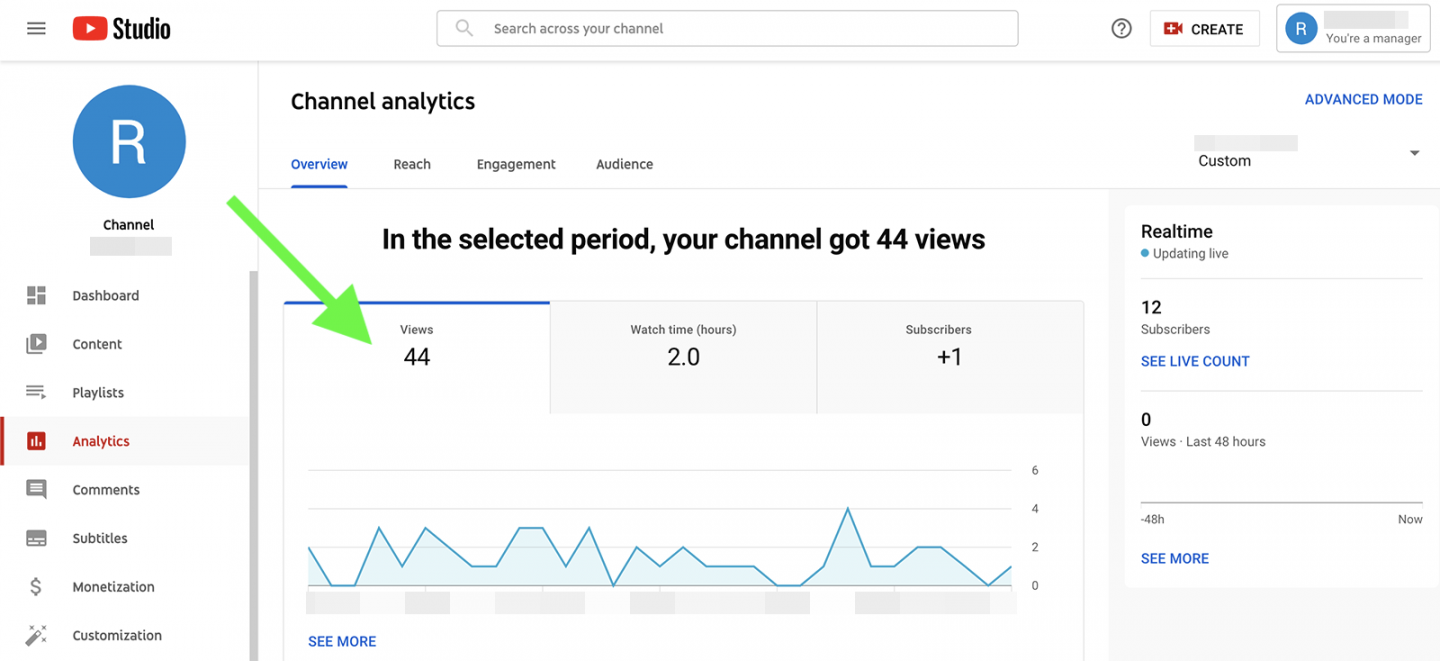Open the Dashboard sidebar icon
Viewport: 1440px width, 661px height.
(36, 295)
